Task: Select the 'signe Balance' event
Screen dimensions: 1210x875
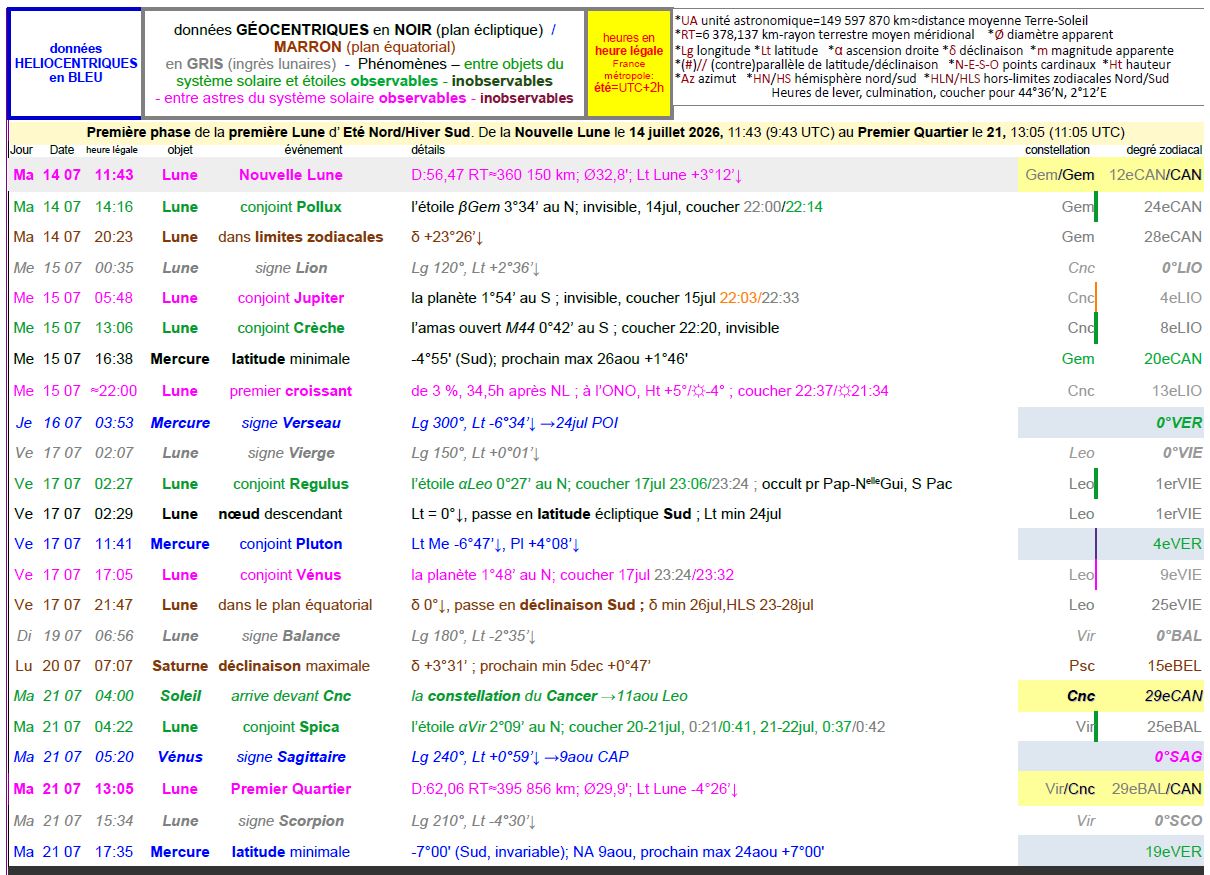Action: pyautogui.click(x=290, y=636)
